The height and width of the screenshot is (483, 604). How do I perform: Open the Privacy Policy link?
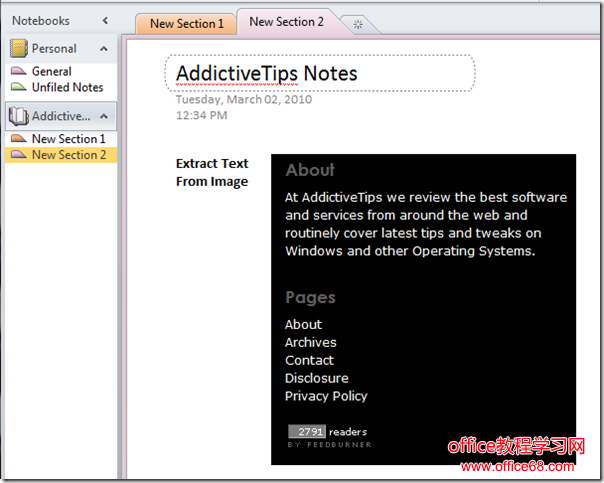pyautogui.click(x=326, y=396)
